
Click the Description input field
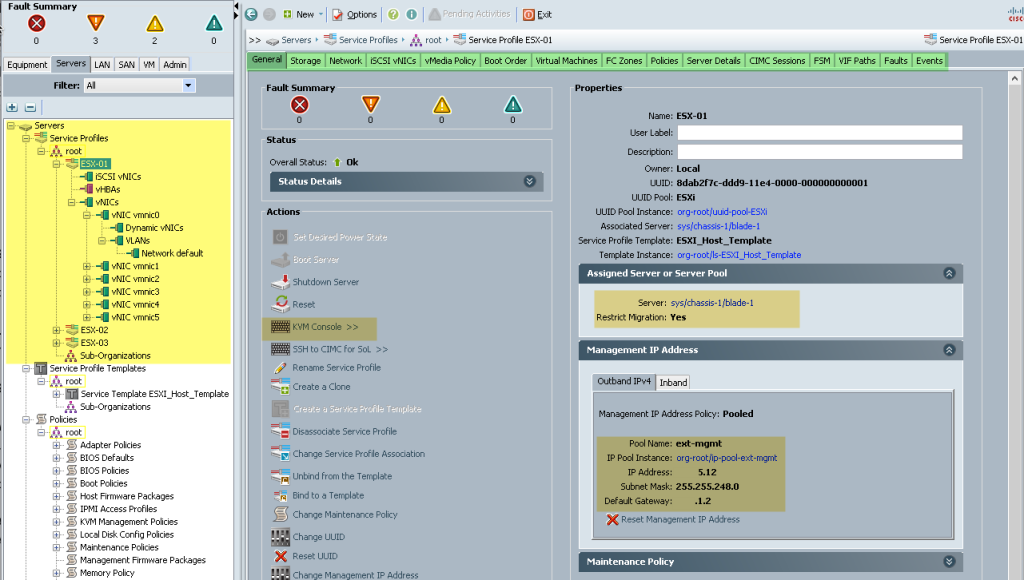pos(820,152)
